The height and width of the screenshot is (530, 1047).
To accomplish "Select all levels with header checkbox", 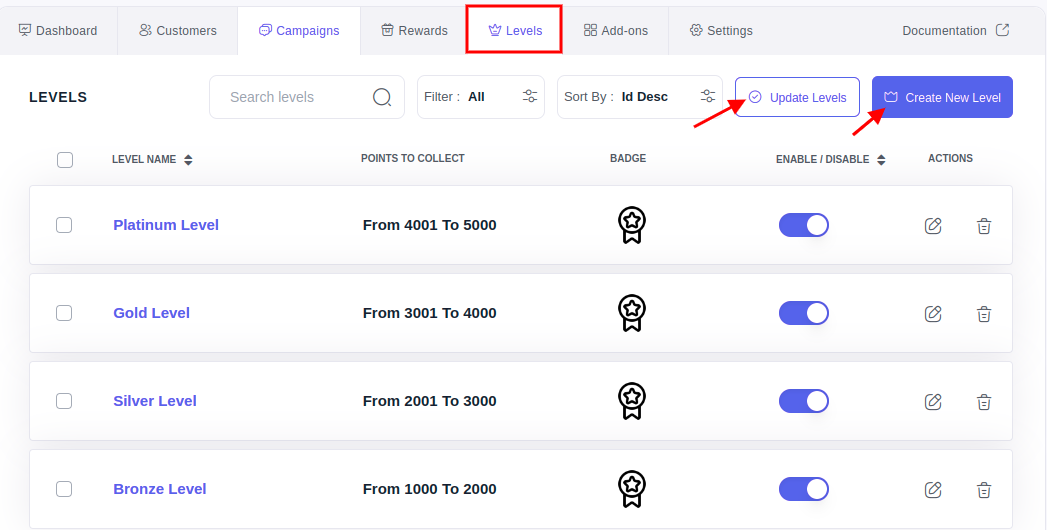I will click(x=65, y=160).
